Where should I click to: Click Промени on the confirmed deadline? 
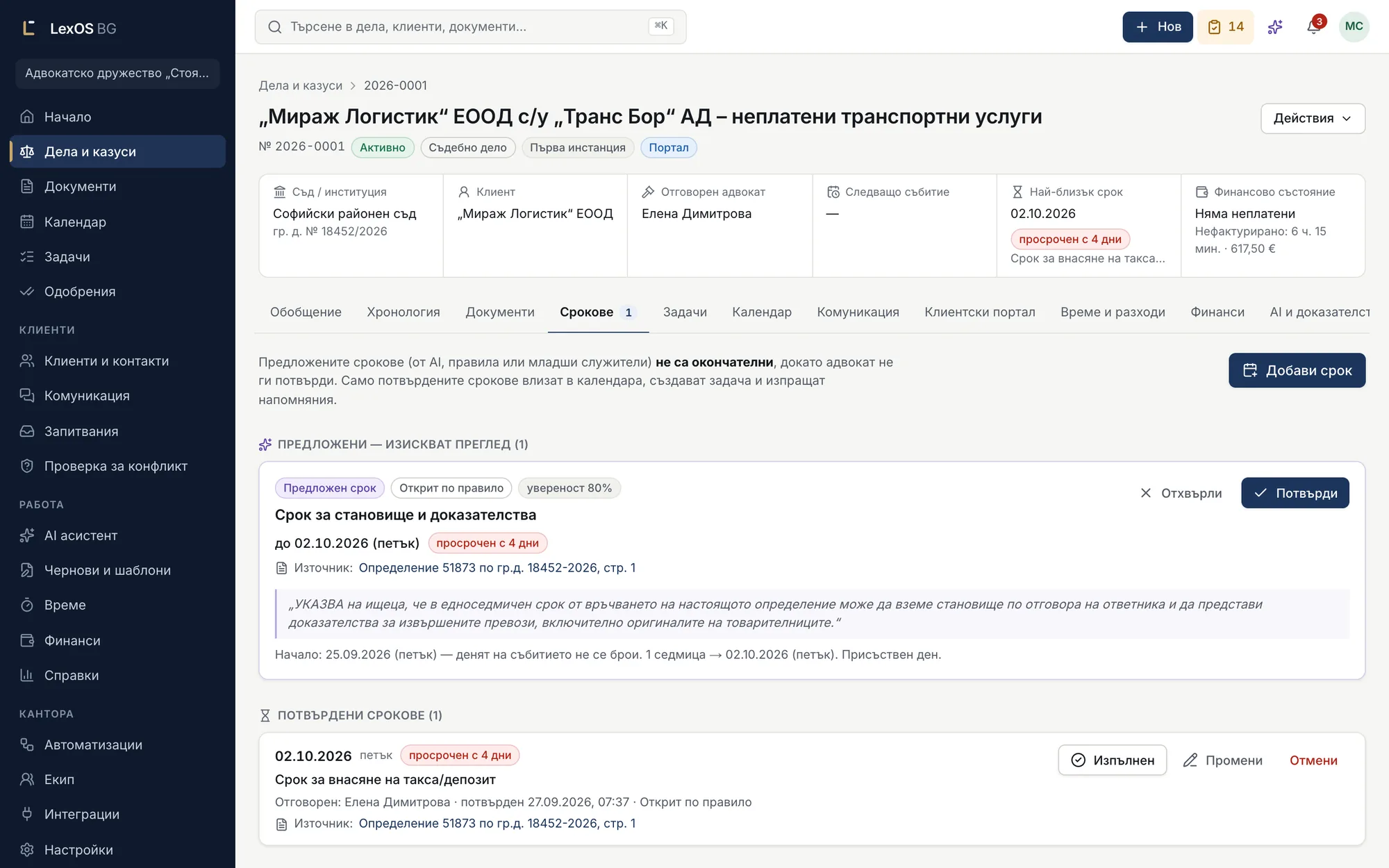[x=1222, y=760]
